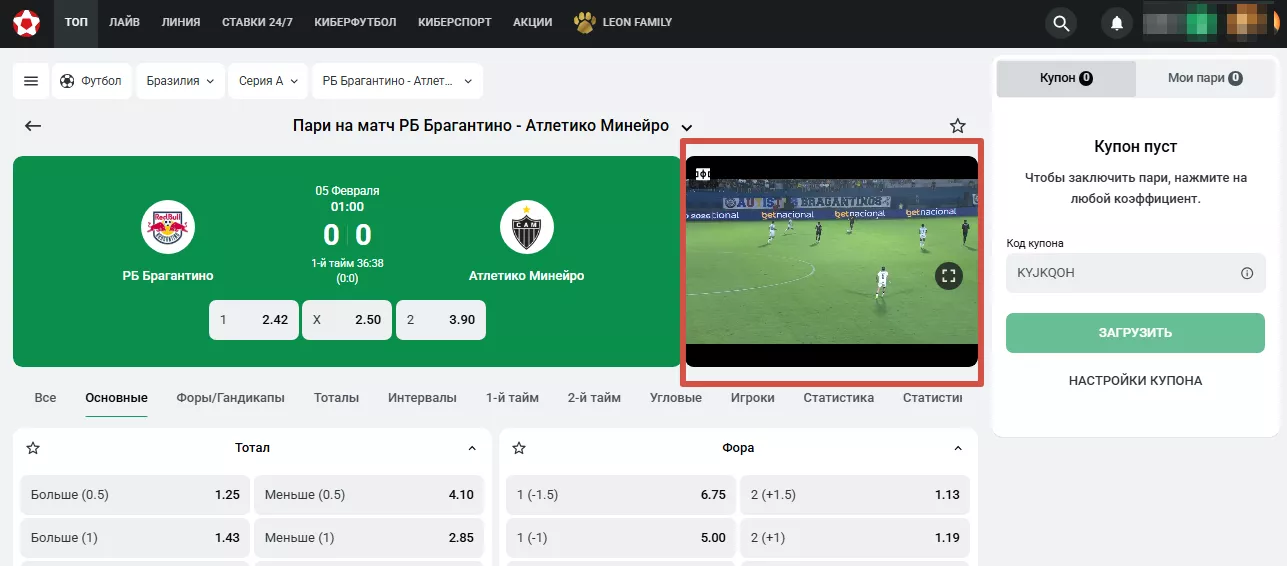The height and width of the screenshot is (566, 1287).
Task: Open the Серия А league dropdown
Action: [268, 81]
